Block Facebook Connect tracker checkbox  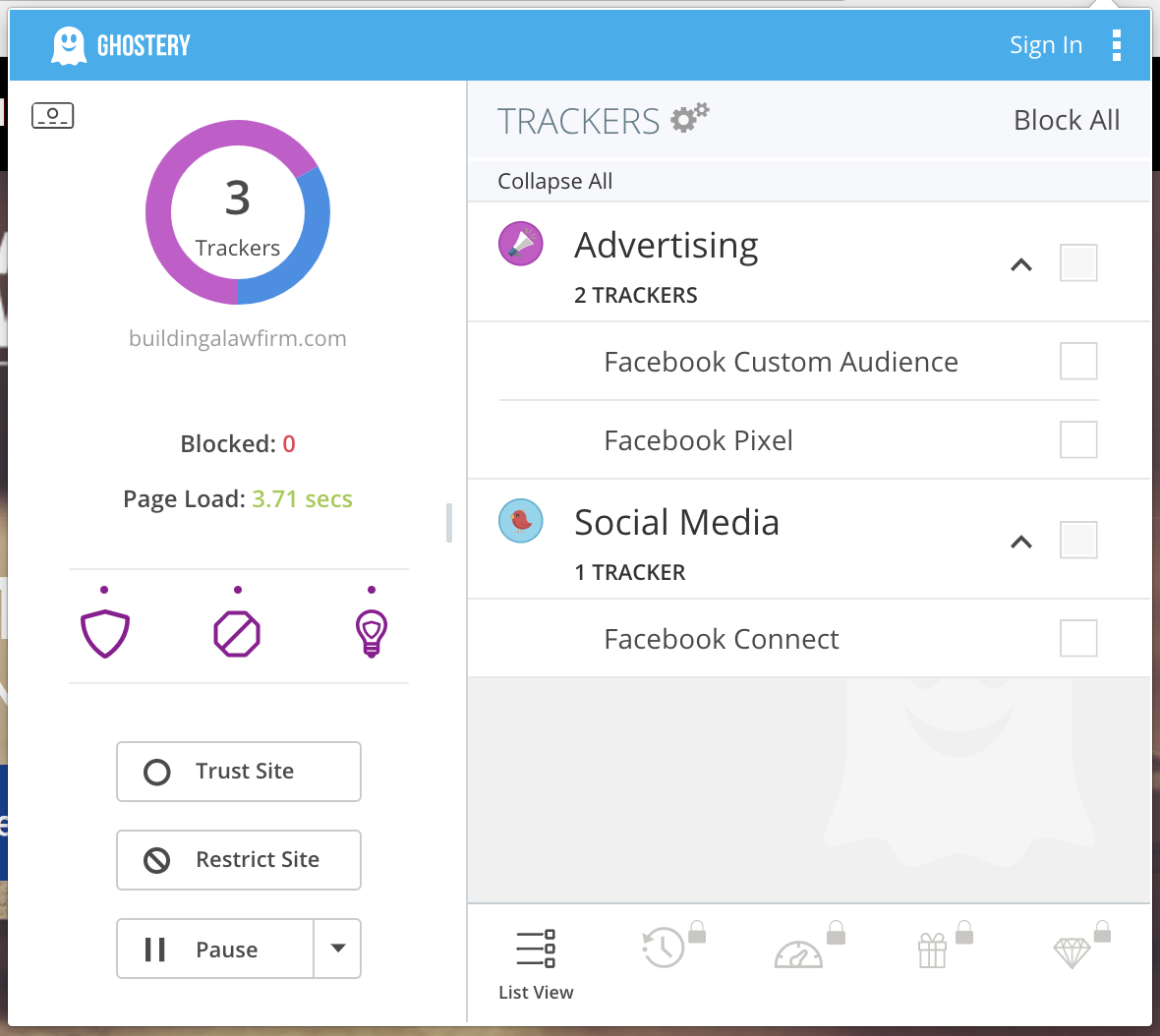pyautogui.click(x=1077, y=638)
